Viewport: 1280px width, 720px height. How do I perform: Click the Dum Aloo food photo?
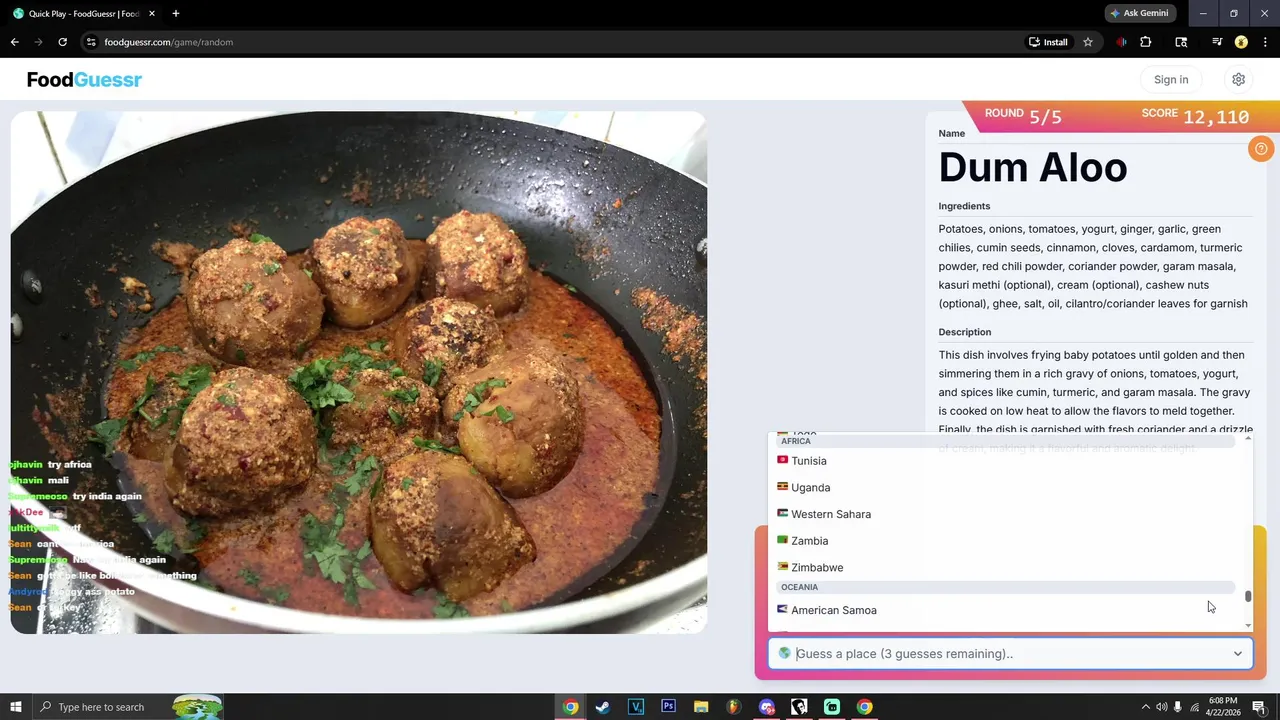pos(359,372)
